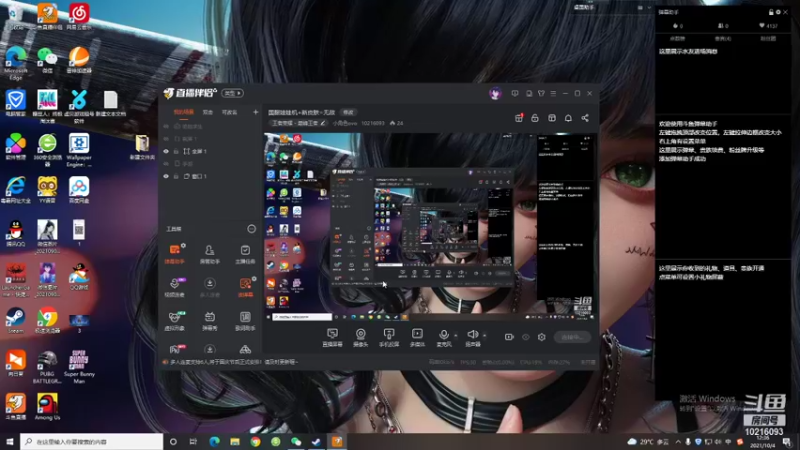Lock the 窗口 1 source
Viewport: 800px width, 450px height.
[x=176, y=177]
